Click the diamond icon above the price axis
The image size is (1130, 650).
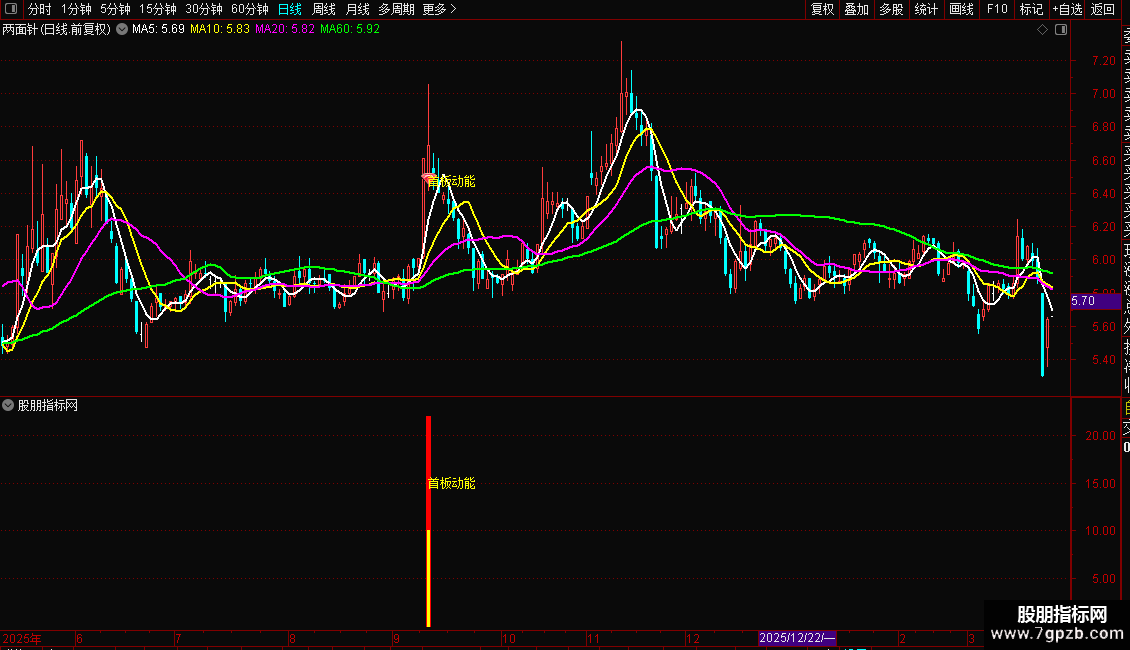point(1043,30)
